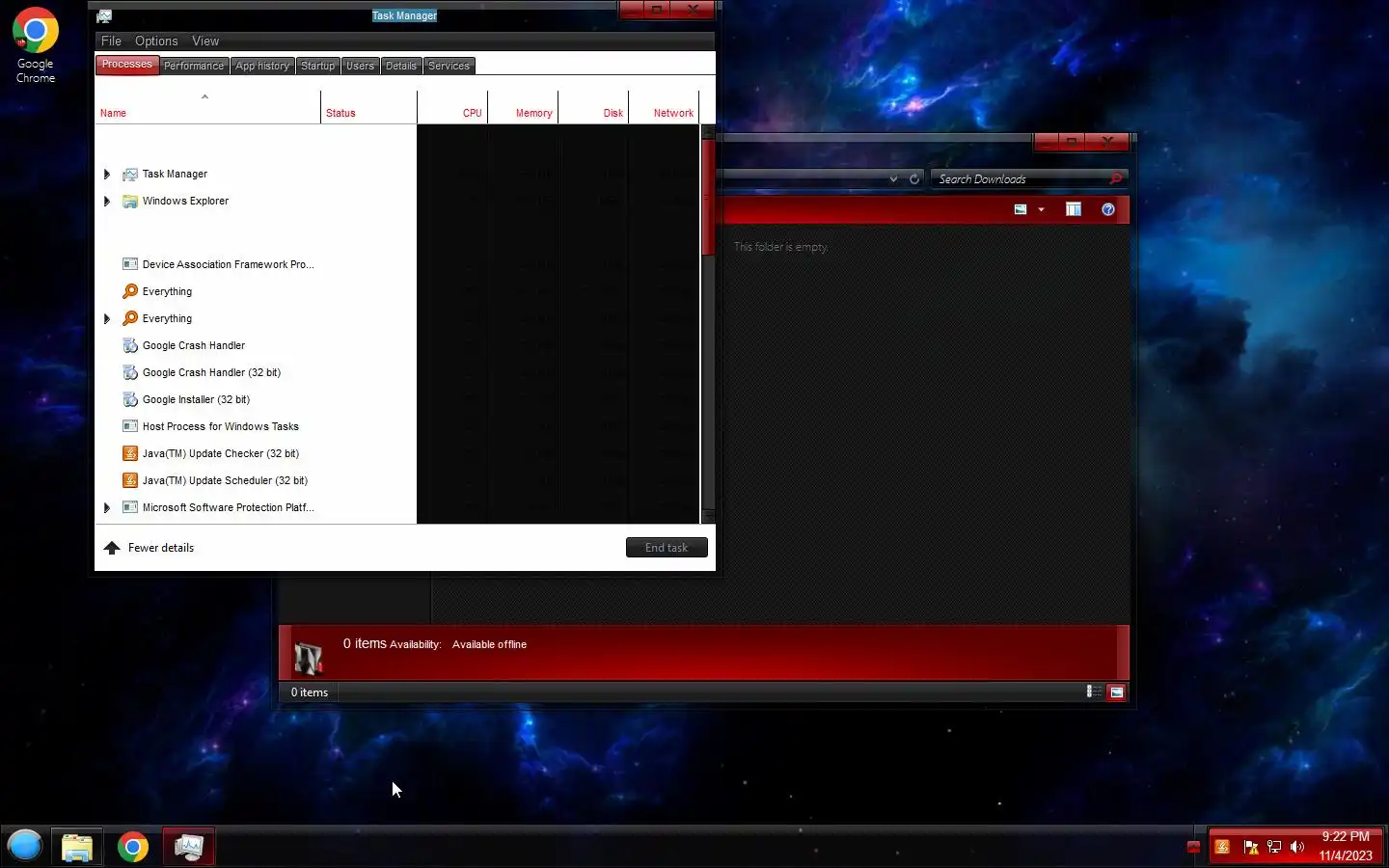Click the Windows Explorer folder icon in list
Screen dimensions: 1389x868
tap(130, 202)
